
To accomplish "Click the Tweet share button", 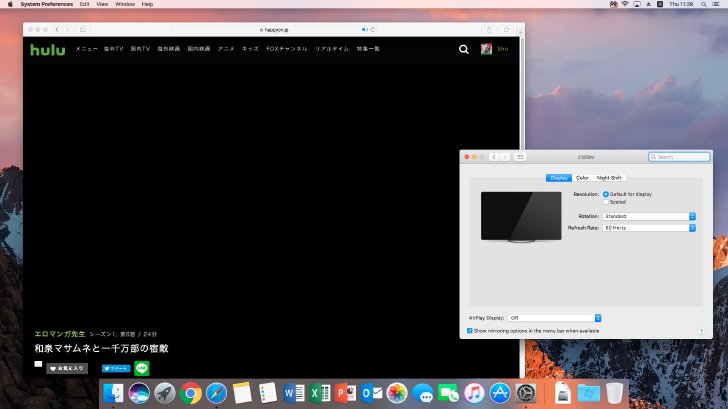I will tap(116, 369).
